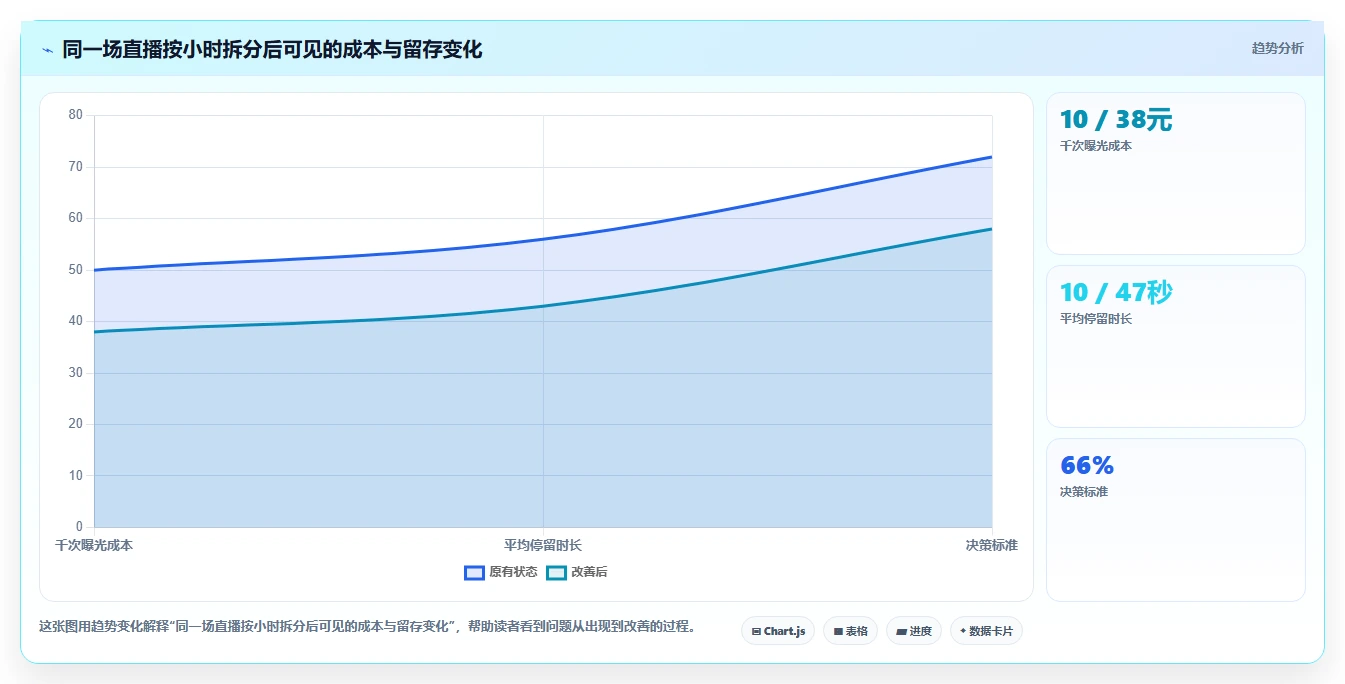Click 千次曝光成本 label in stat card
Image resolution: width=1345 pixels, height=684 pixels.
[x=1096, y=146]
